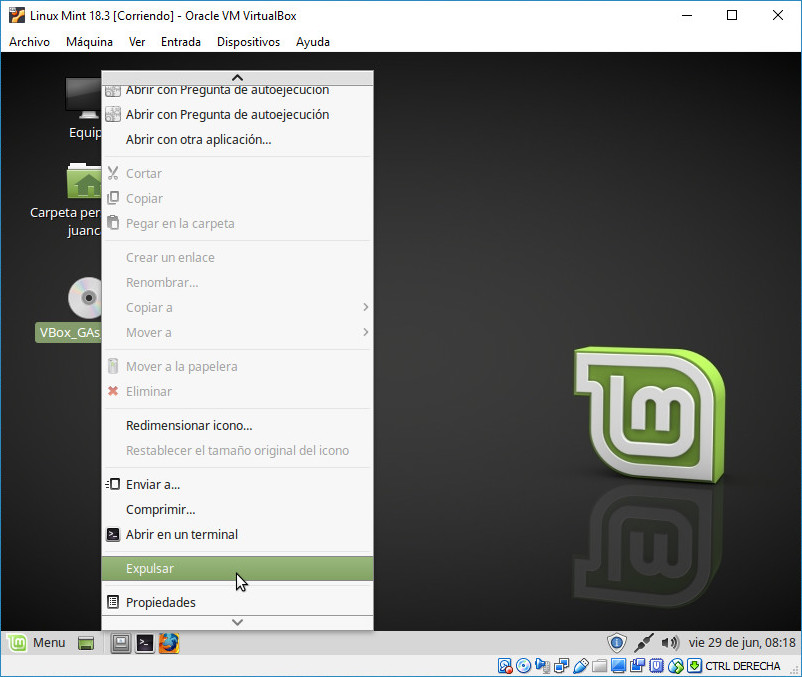Click the Renombrar entry
802x677 pixels.
coord(237,282)
